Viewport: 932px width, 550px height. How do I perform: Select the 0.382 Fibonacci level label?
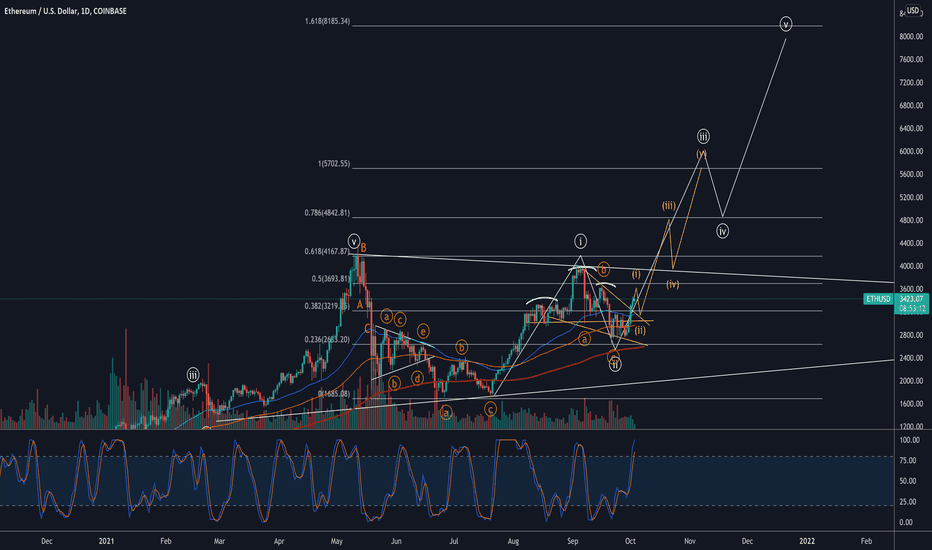tap(328, 306)
